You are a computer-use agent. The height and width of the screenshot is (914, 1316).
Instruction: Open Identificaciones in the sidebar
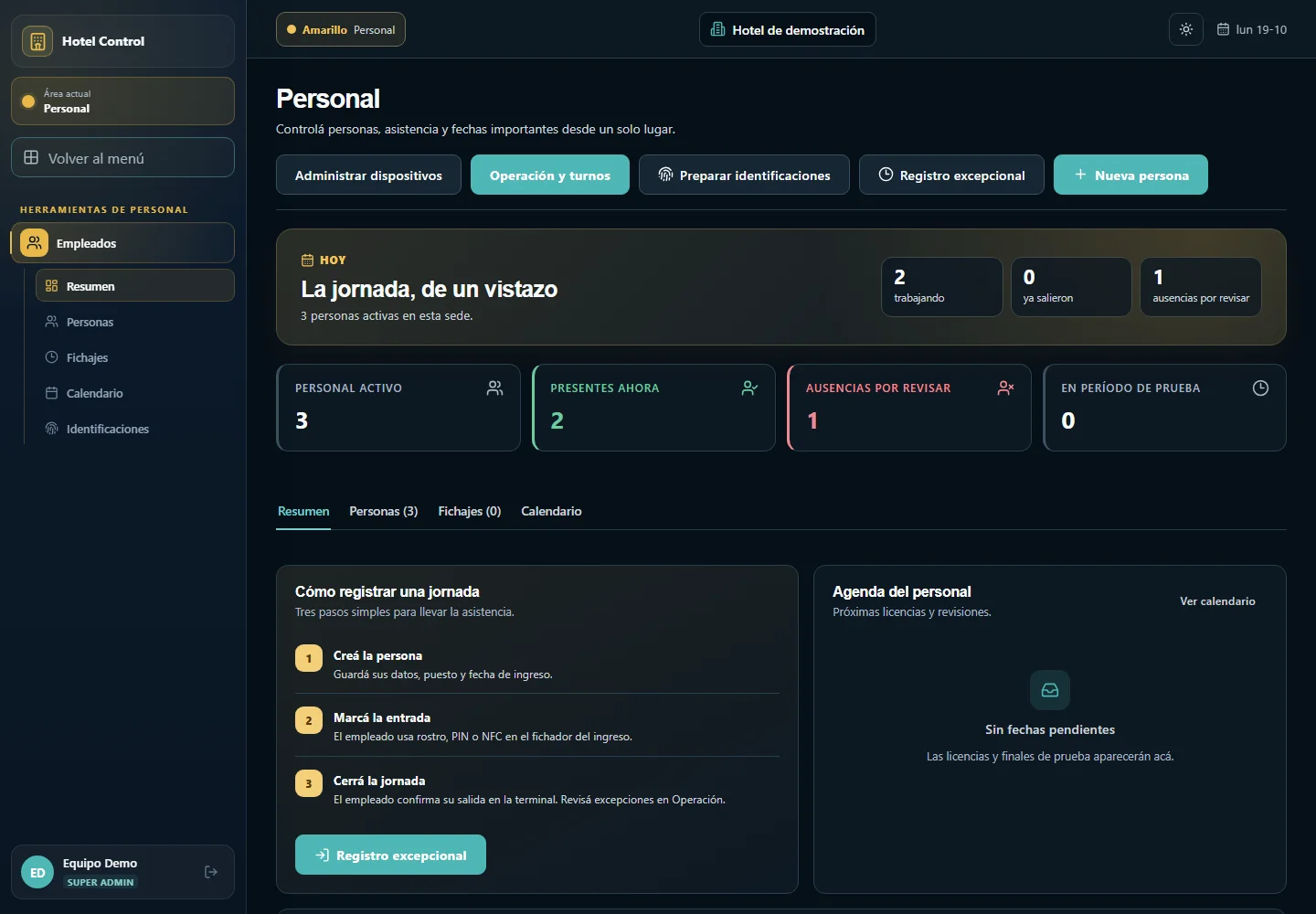click(x=135, y=429)
